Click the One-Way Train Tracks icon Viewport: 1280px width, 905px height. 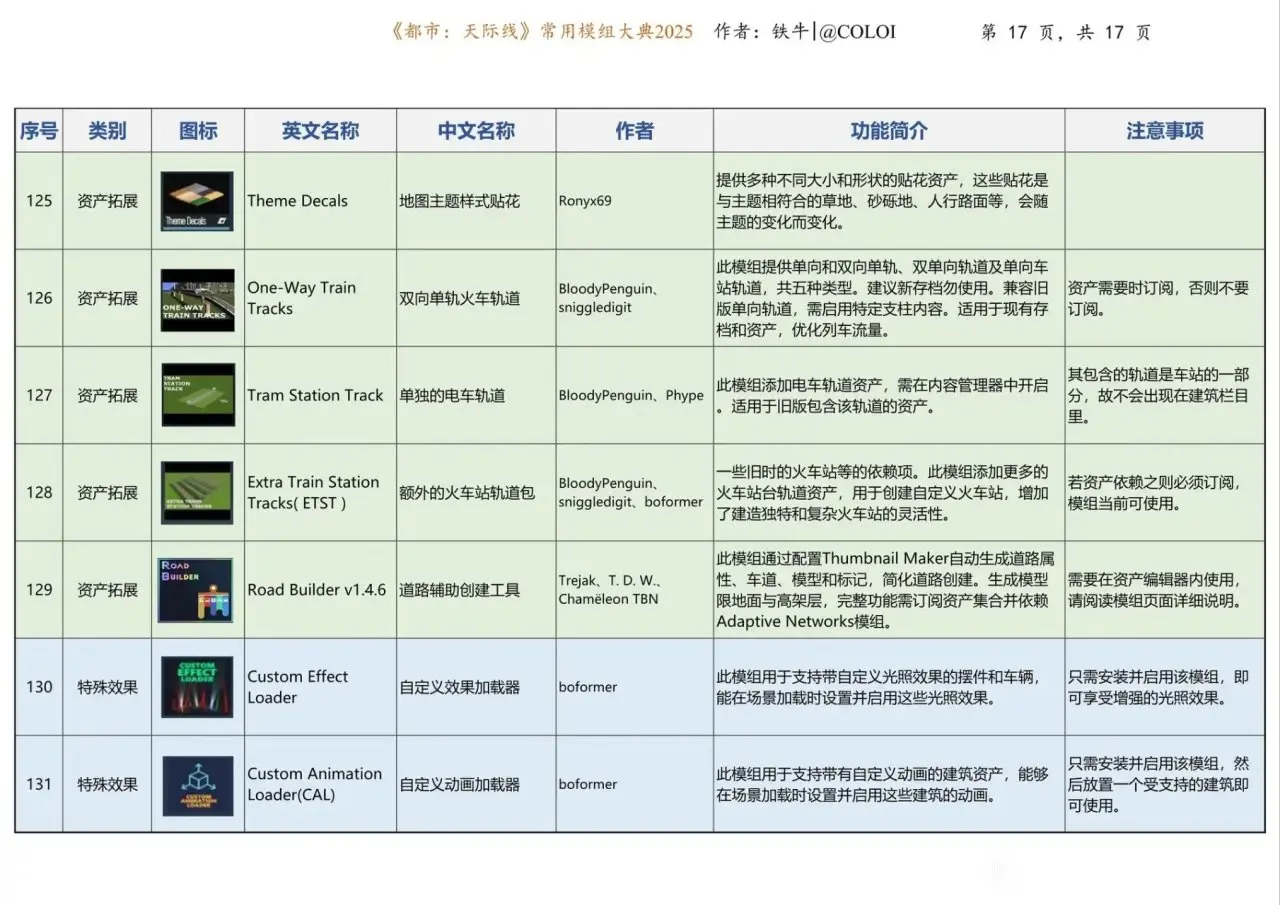pos(197,299)
